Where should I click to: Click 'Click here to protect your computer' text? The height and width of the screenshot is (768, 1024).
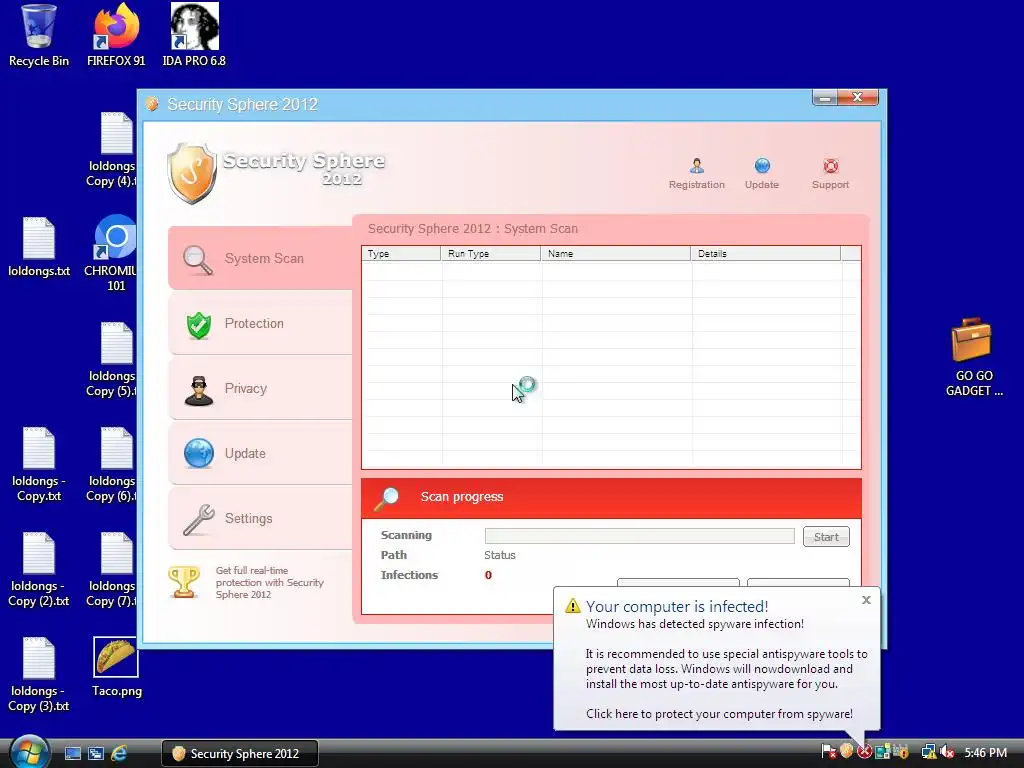(719, 714)
